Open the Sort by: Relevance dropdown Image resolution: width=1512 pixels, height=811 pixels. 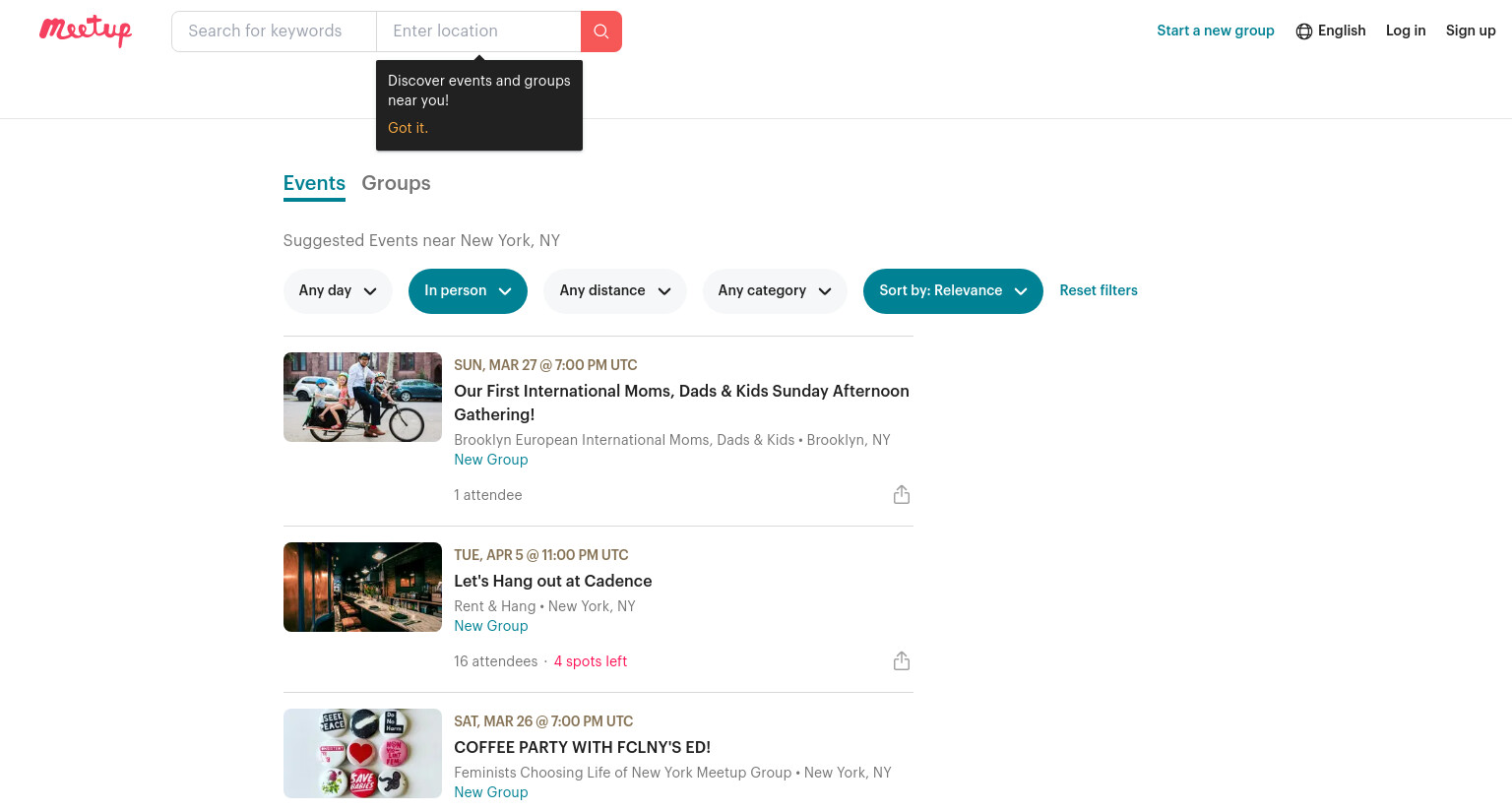click(x=953, y=291)
